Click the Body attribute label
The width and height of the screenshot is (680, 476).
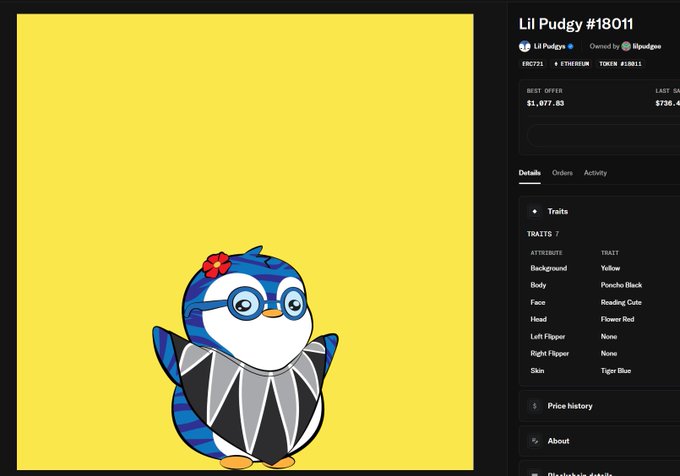coord(538,285)
